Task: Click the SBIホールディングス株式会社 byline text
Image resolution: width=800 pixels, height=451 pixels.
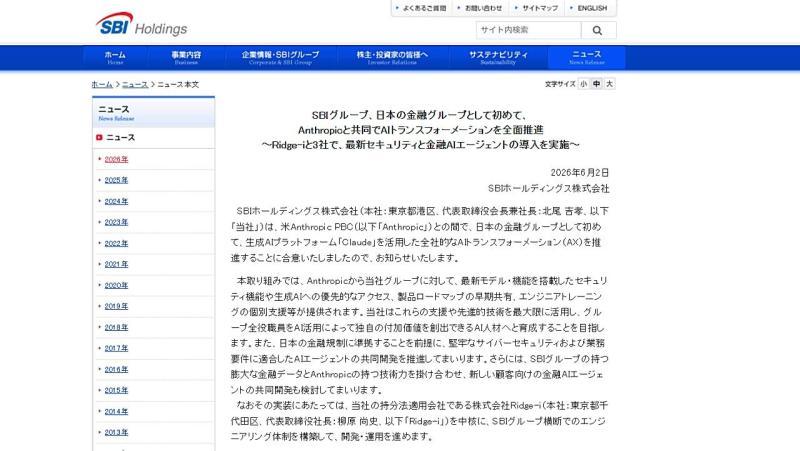Action: [548, 189]
